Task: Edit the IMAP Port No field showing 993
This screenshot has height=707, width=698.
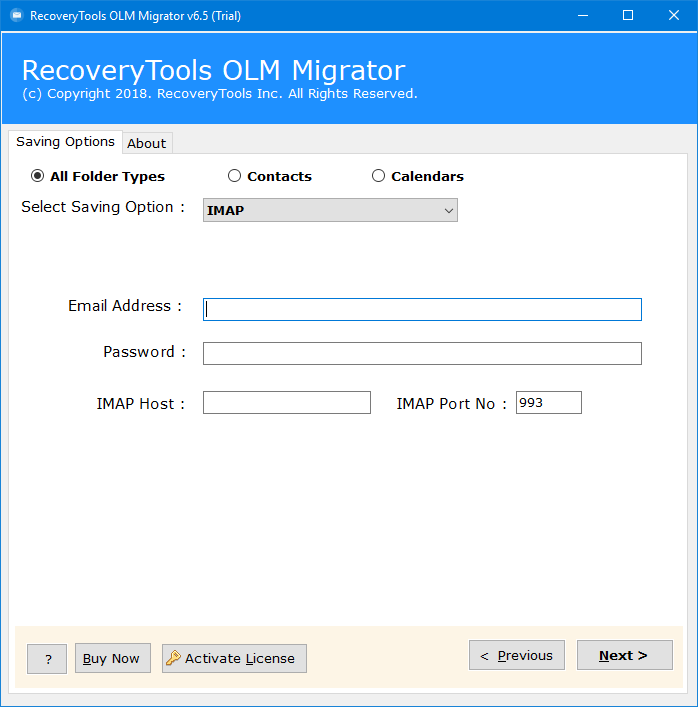Action: [549, 403]
